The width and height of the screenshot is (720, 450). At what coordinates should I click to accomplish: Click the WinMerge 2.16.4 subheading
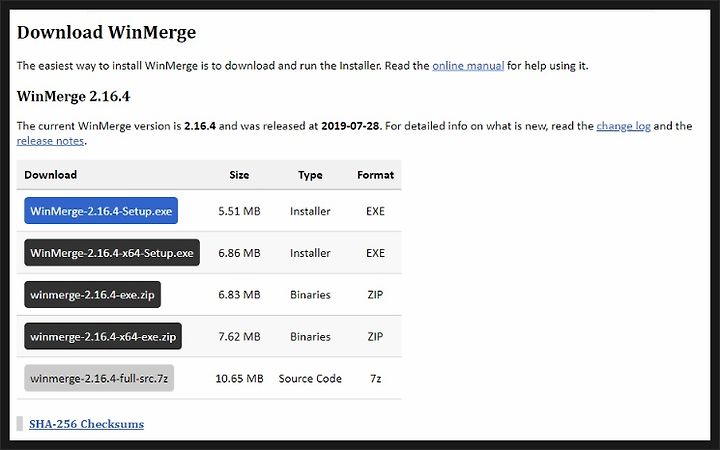tap(73, 96)
